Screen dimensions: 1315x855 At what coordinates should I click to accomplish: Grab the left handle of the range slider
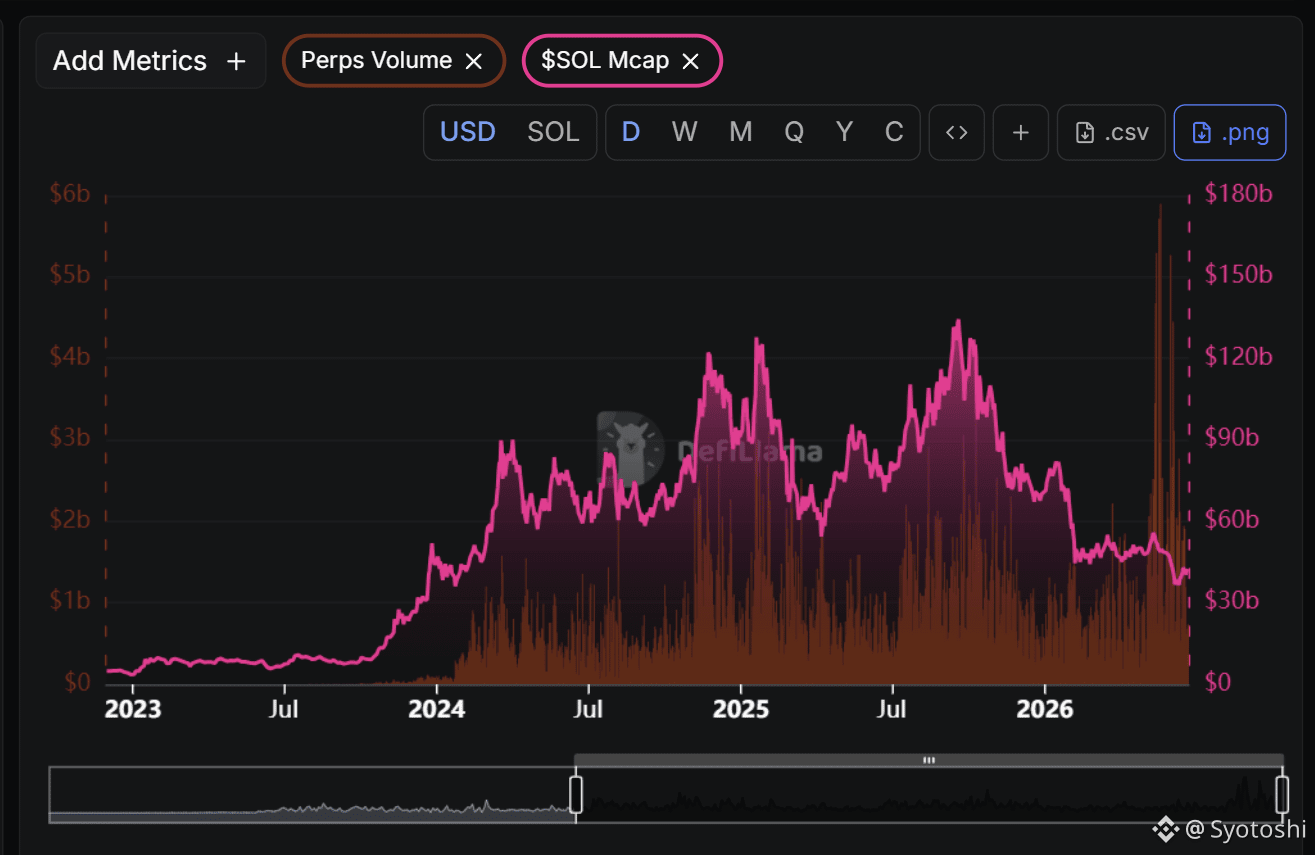pos(576,795)
